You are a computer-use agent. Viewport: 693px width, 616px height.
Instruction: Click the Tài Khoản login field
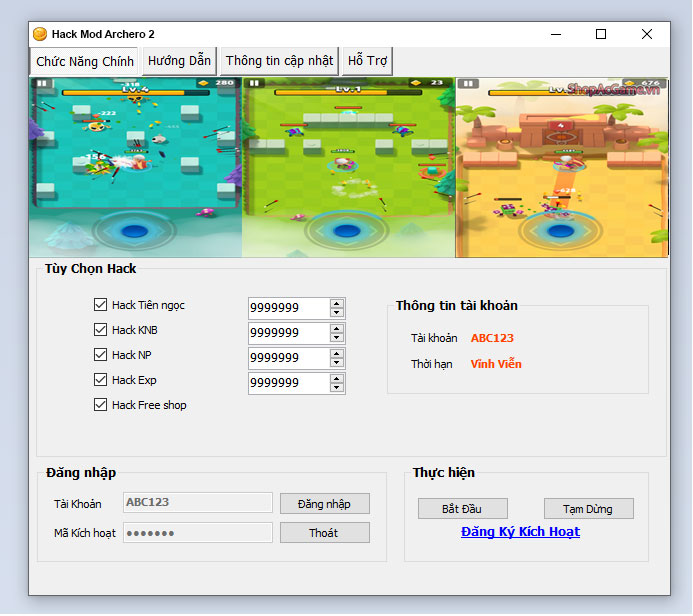198,502
